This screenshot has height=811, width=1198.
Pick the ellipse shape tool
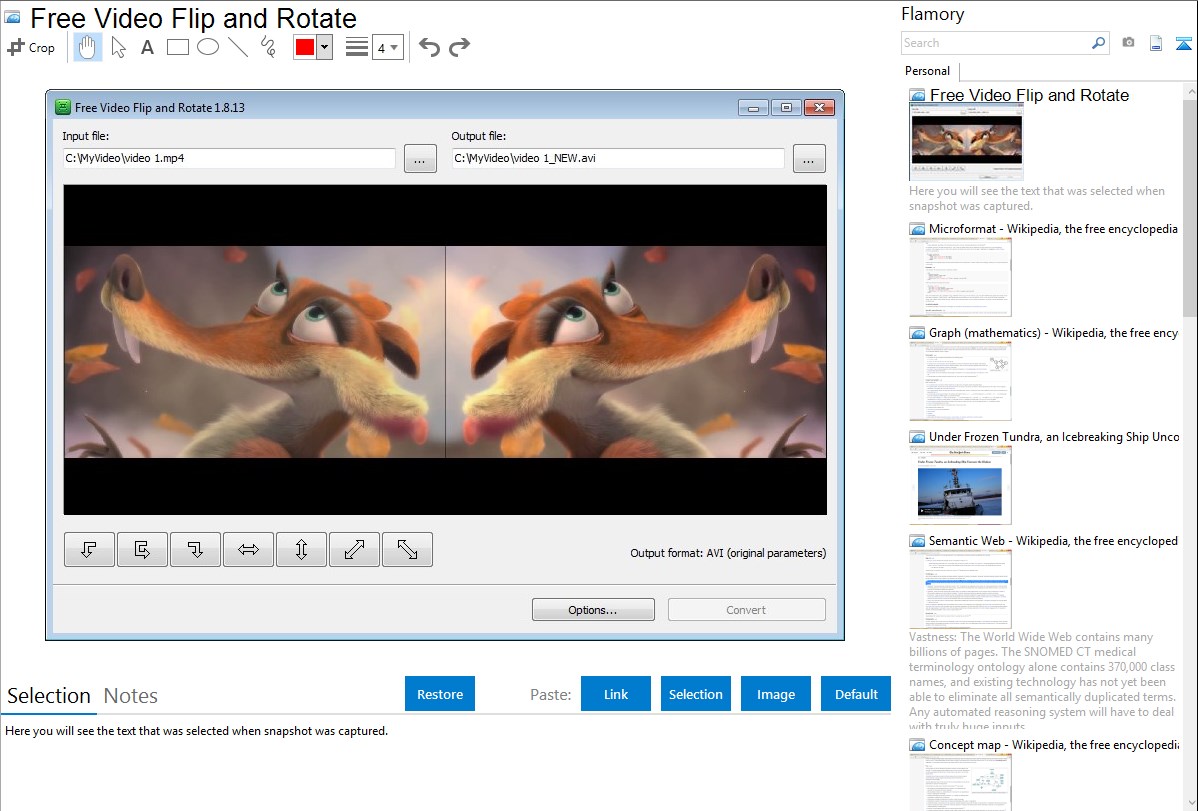pos(208,47)
